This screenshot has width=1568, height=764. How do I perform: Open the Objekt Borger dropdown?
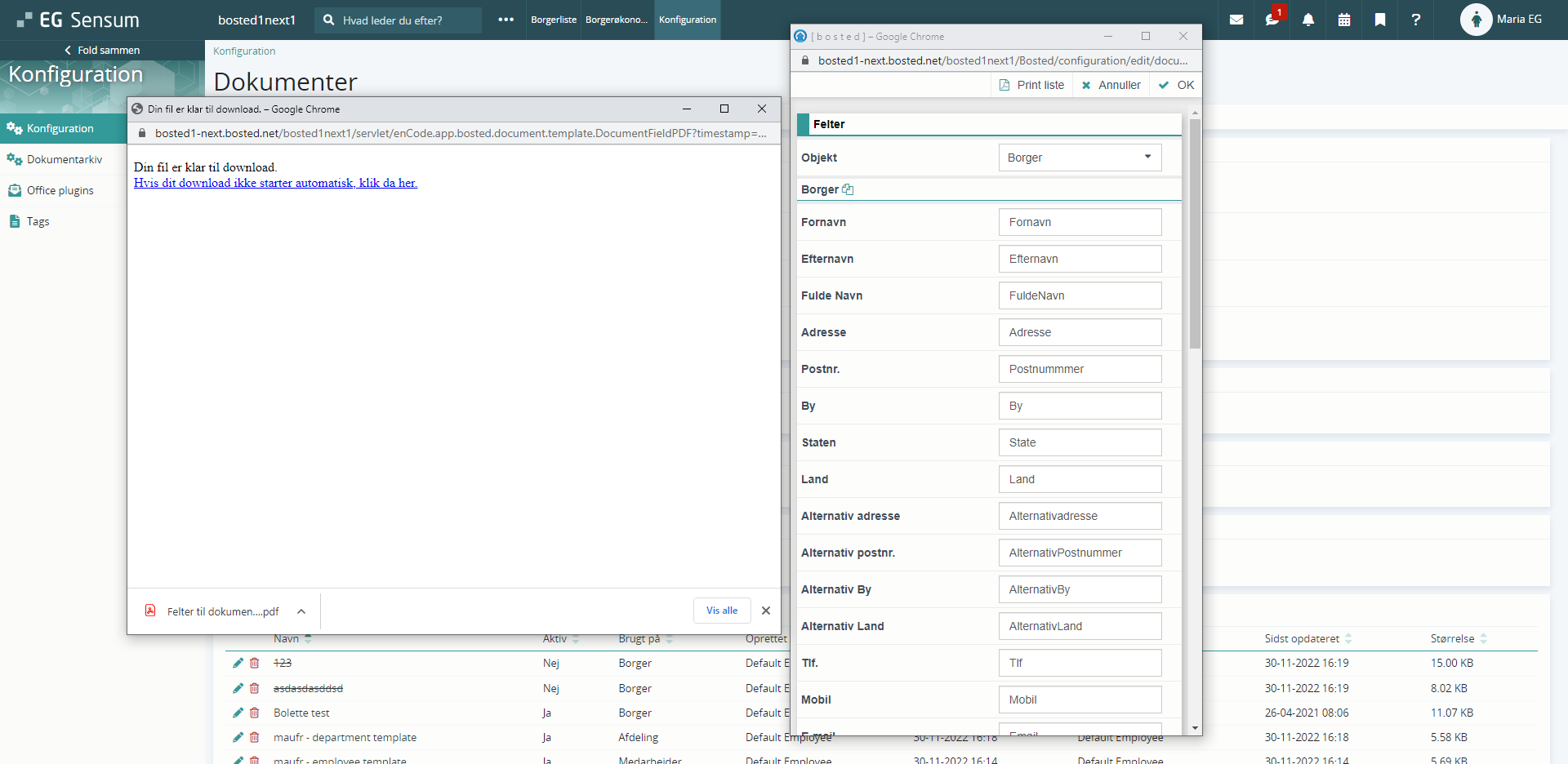click(1080, 158)
